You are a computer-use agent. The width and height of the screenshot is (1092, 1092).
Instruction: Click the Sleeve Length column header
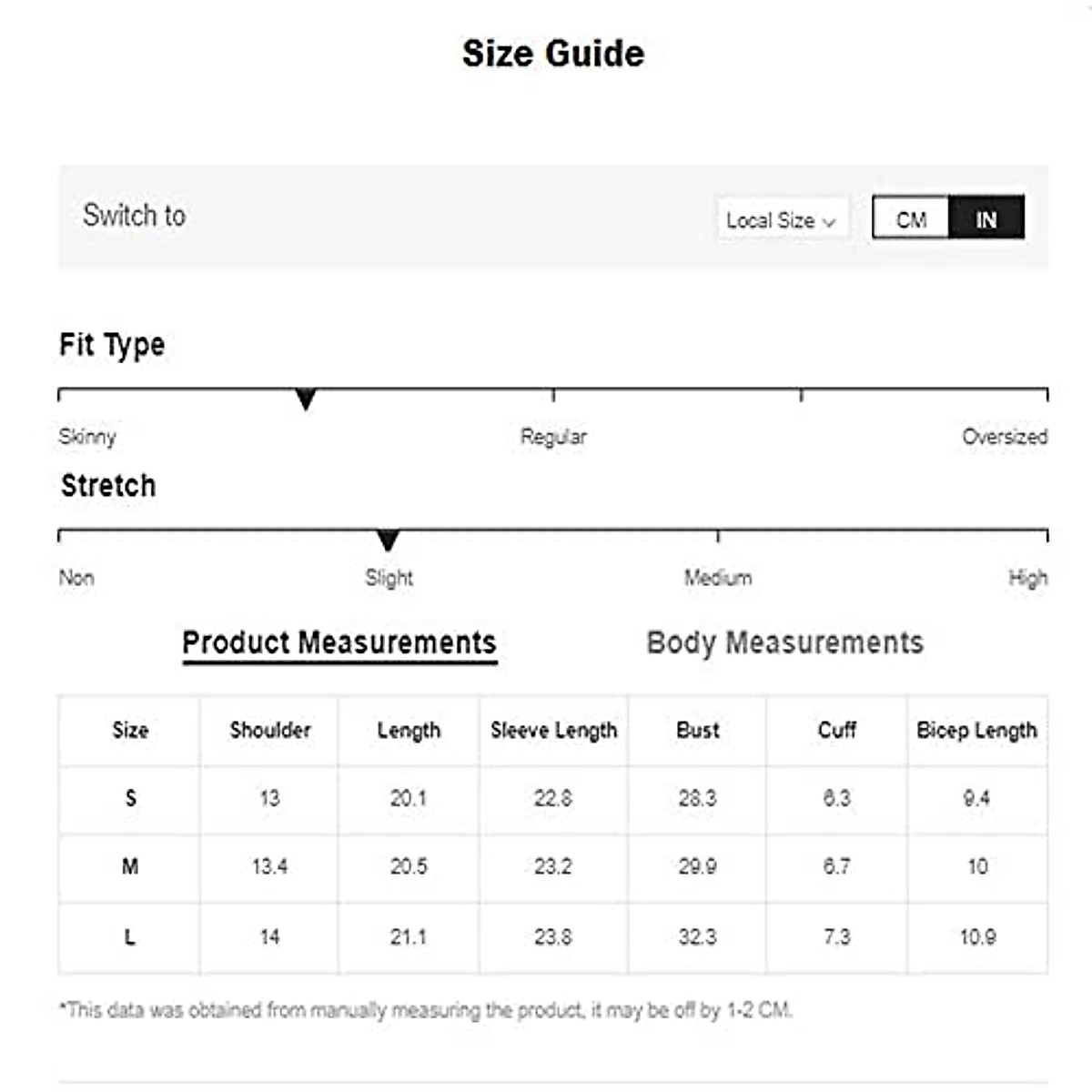pos(553,730)
